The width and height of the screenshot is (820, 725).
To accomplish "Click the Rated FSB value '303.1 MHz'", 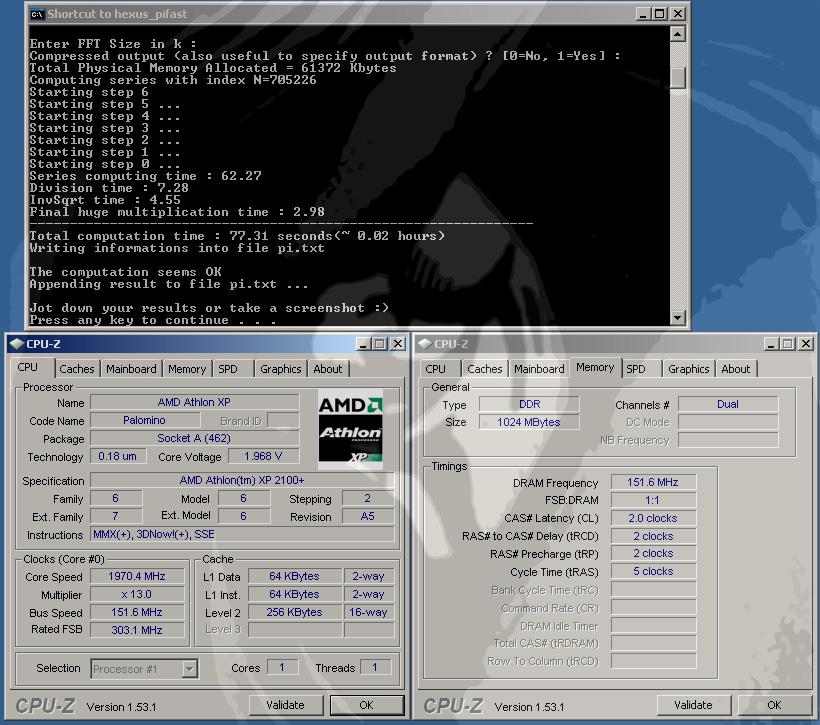I will pyautogui.click(x=137, y=630).
